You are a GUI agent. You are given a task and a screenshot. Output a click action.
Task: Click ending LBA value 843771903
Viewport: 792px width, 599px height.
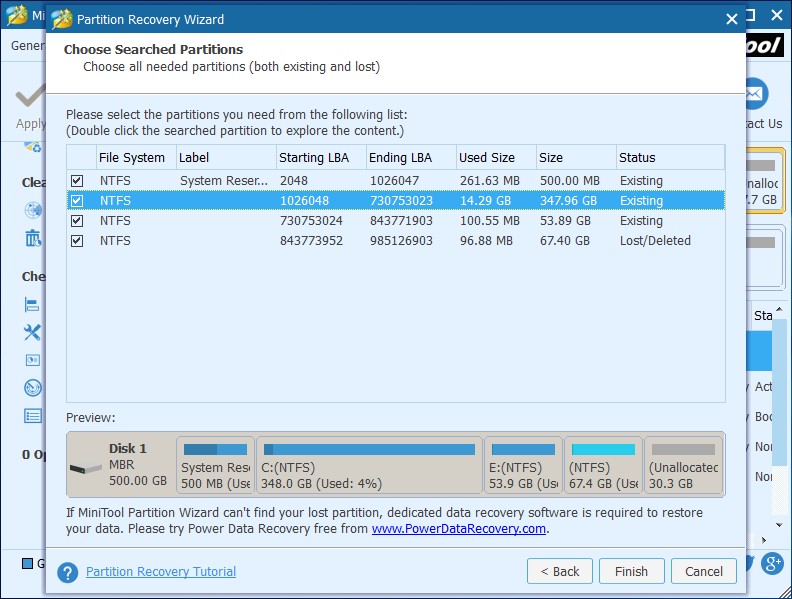coord(401,221)
